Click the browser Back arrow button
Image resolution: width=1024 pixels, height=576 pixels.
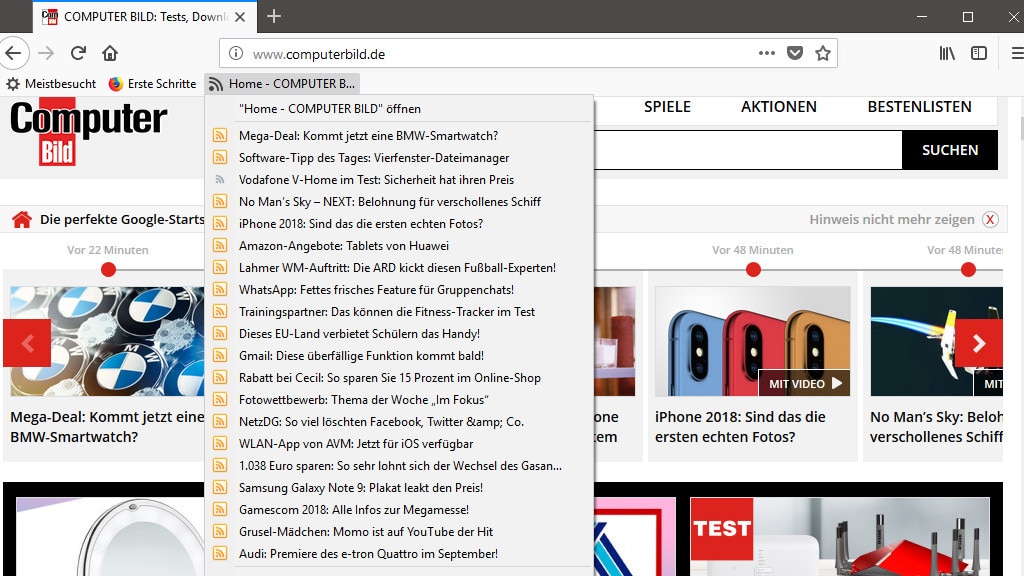click(12, 53)
